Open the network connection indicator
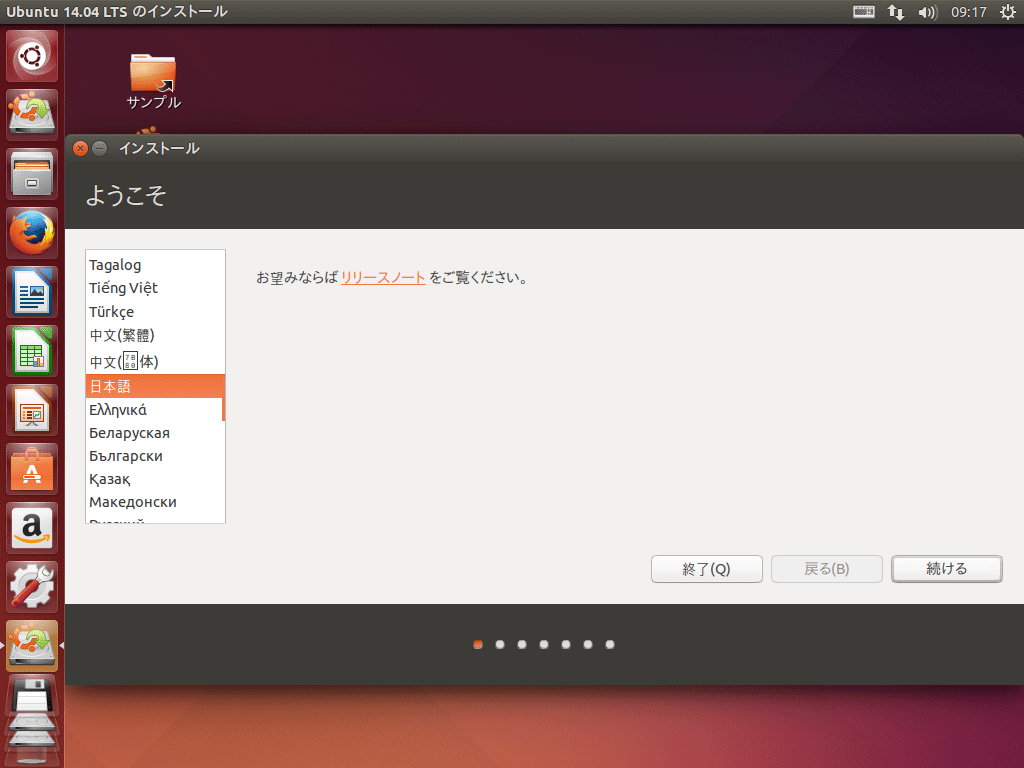This screenshot has width=1024, height=768. pos(895,12)
